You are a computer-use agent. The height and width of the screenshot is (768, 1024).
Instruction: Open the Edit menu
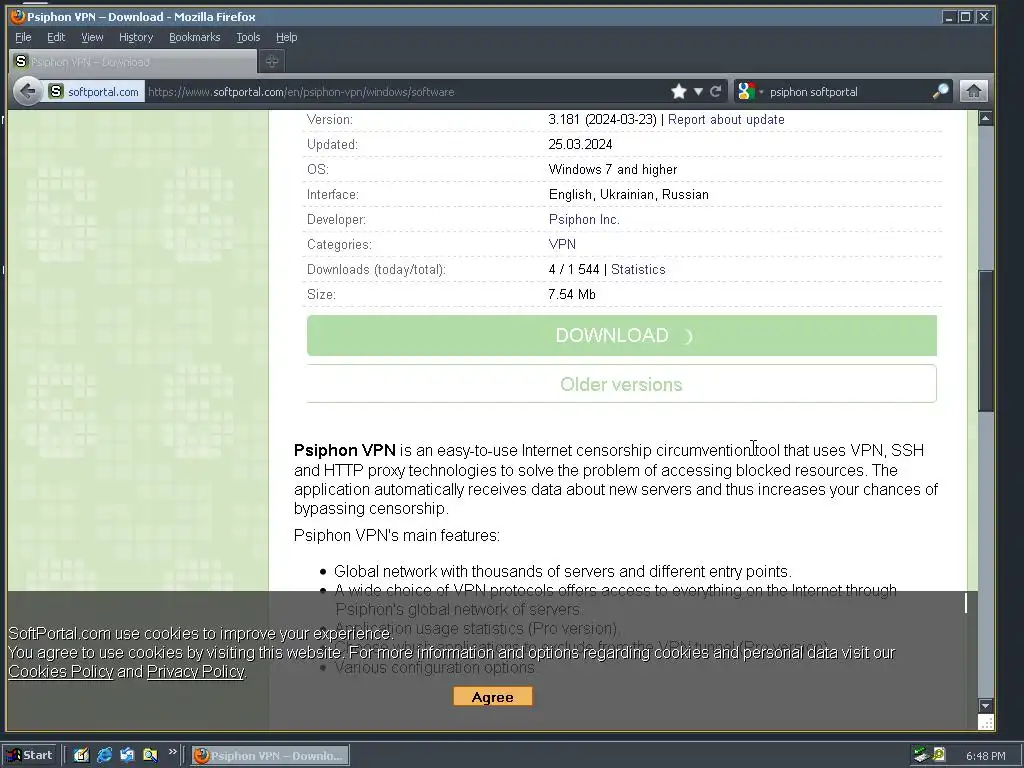click(56, 37)
